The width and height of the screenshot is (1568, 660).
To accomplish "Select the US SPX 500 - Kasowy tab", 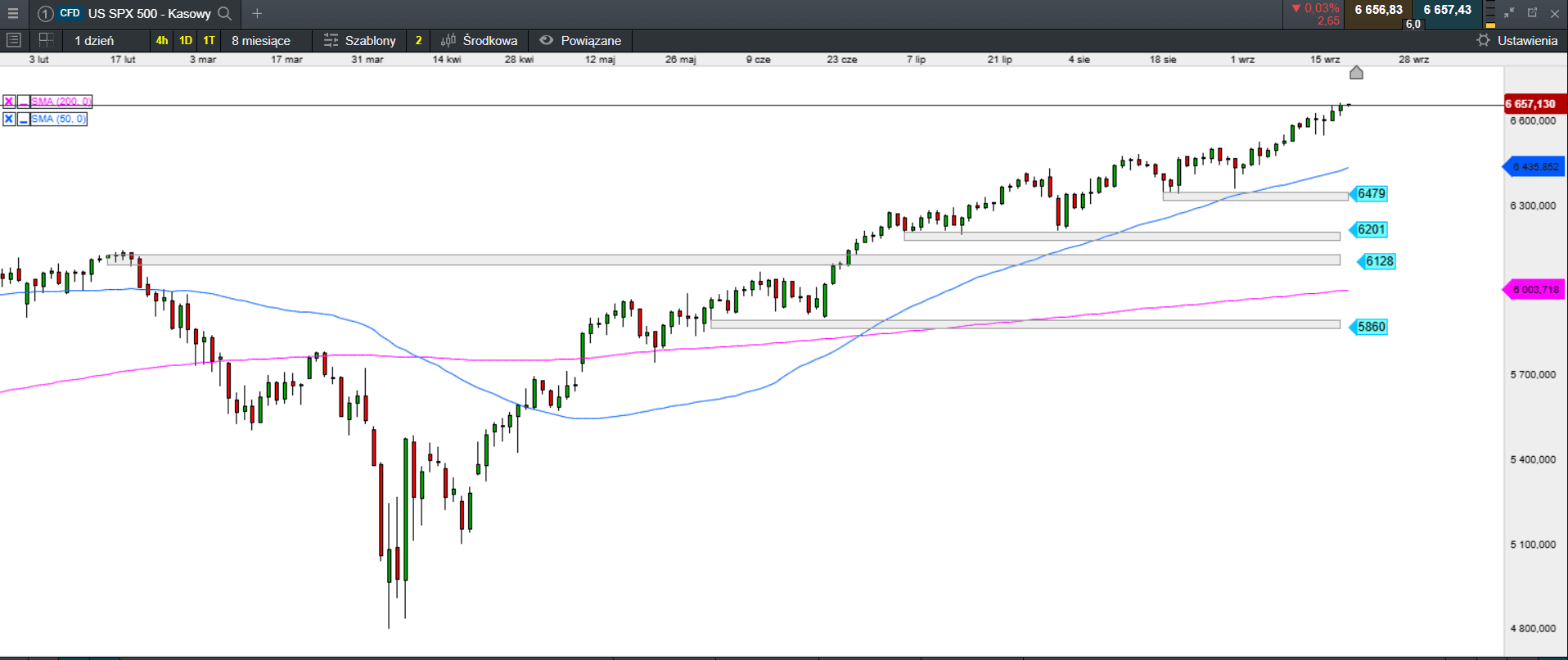I will 149,13.
